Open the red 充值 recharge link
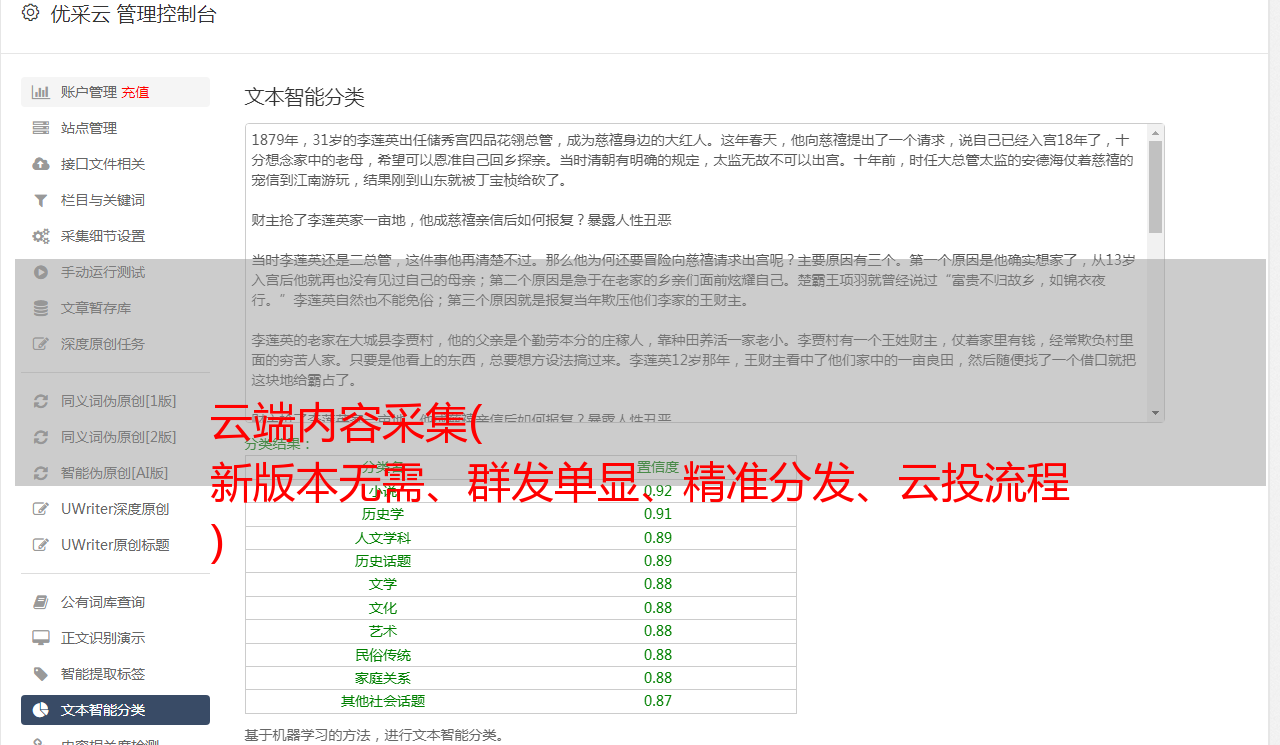The image size is (1280, 745). [x=135, y=92]
